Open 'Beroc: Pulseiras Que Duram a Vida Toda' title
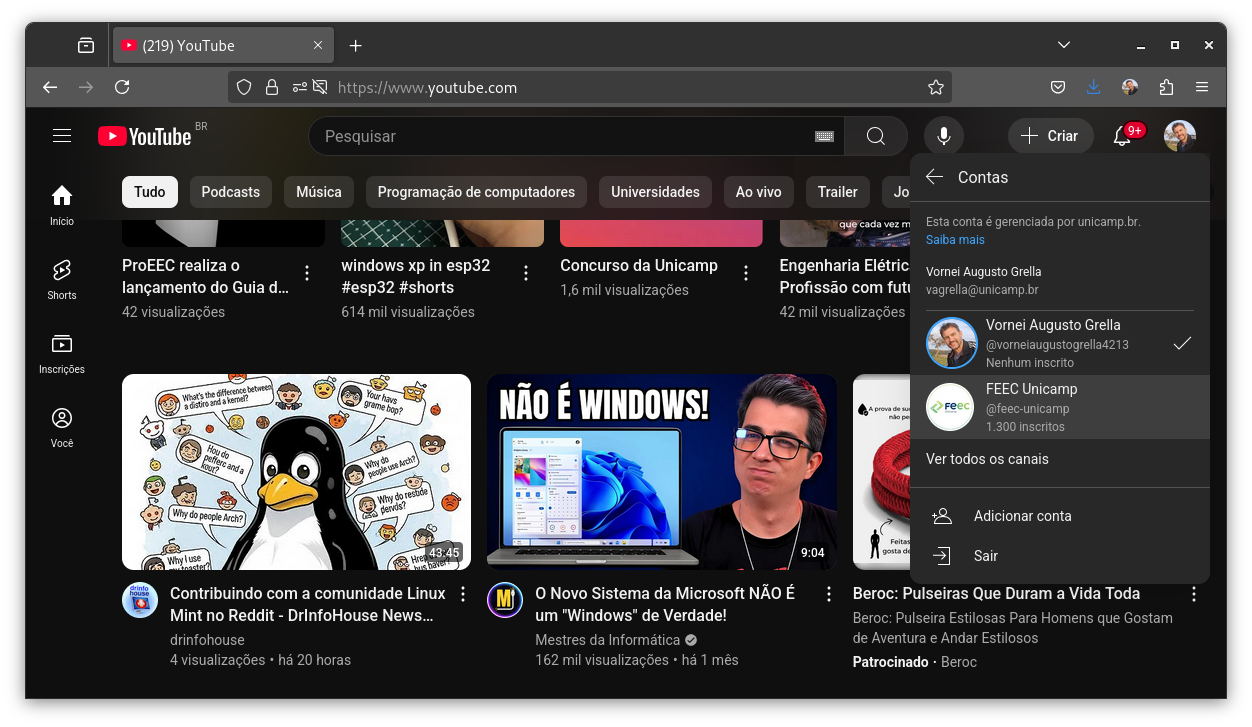Image resolution: width=1252 pixels, height=727 pixels. click(996, 594)
